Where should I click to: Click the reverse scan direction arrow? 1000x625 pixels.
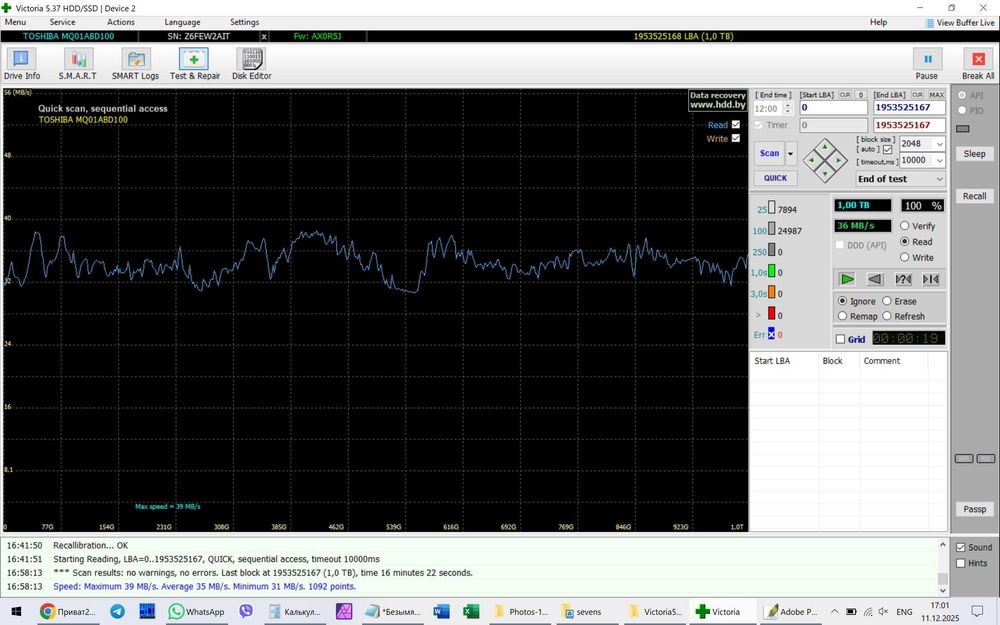click(x=875, y=279)
